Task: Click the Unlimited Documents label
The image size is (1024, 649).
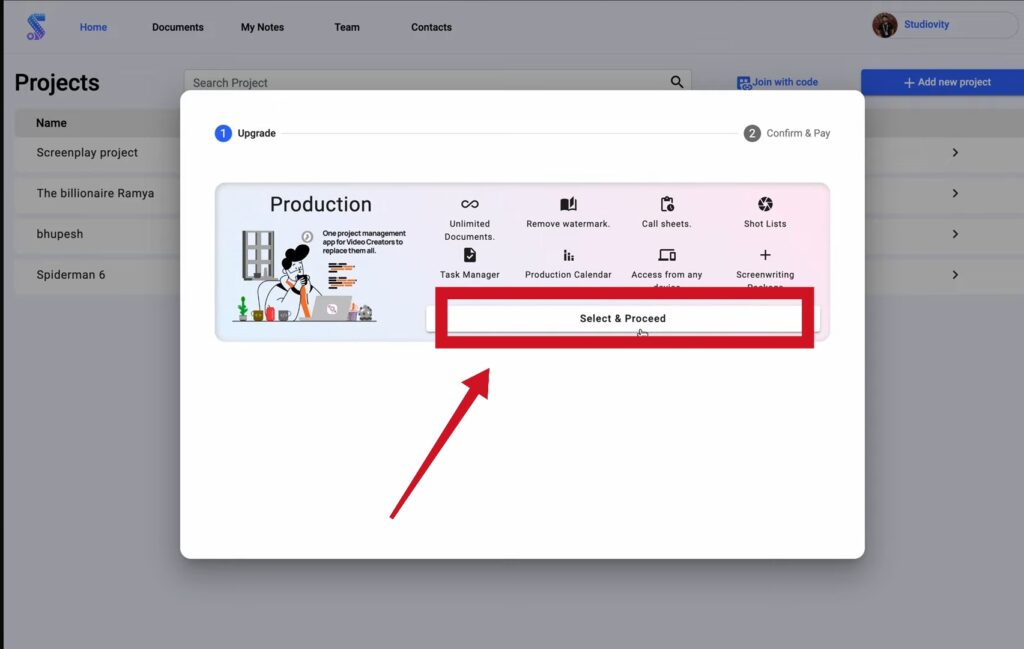Action: pos(470,230)
